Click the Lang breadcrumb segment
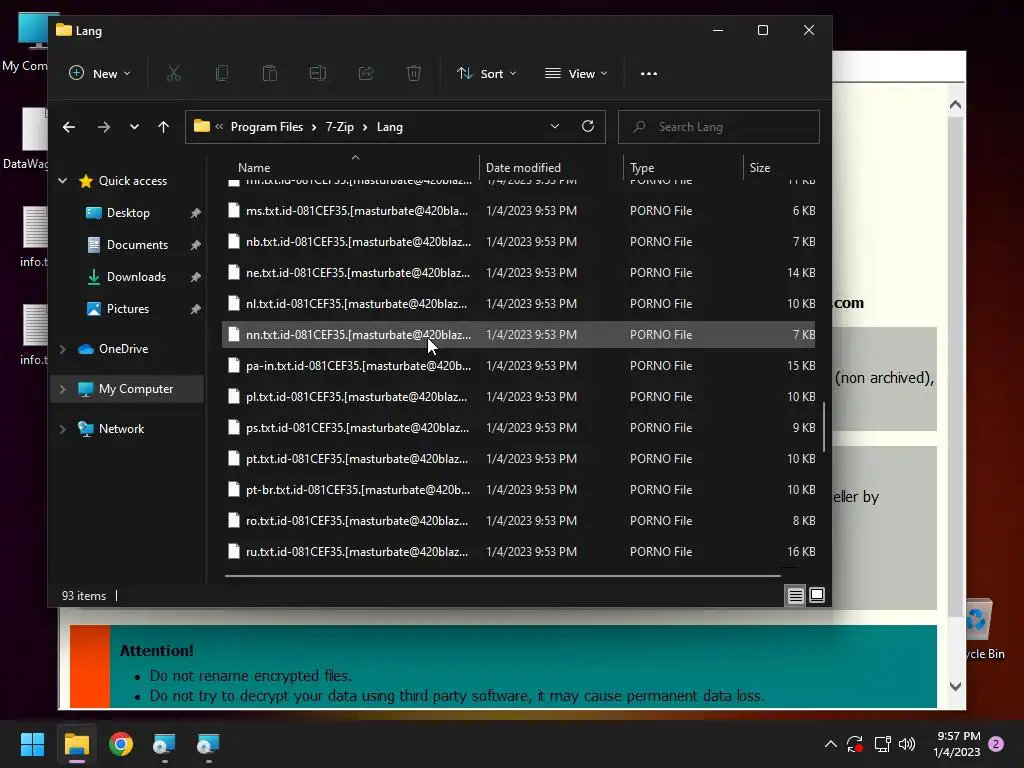Viewport: 1024px width, 768px height. point(390,127)
